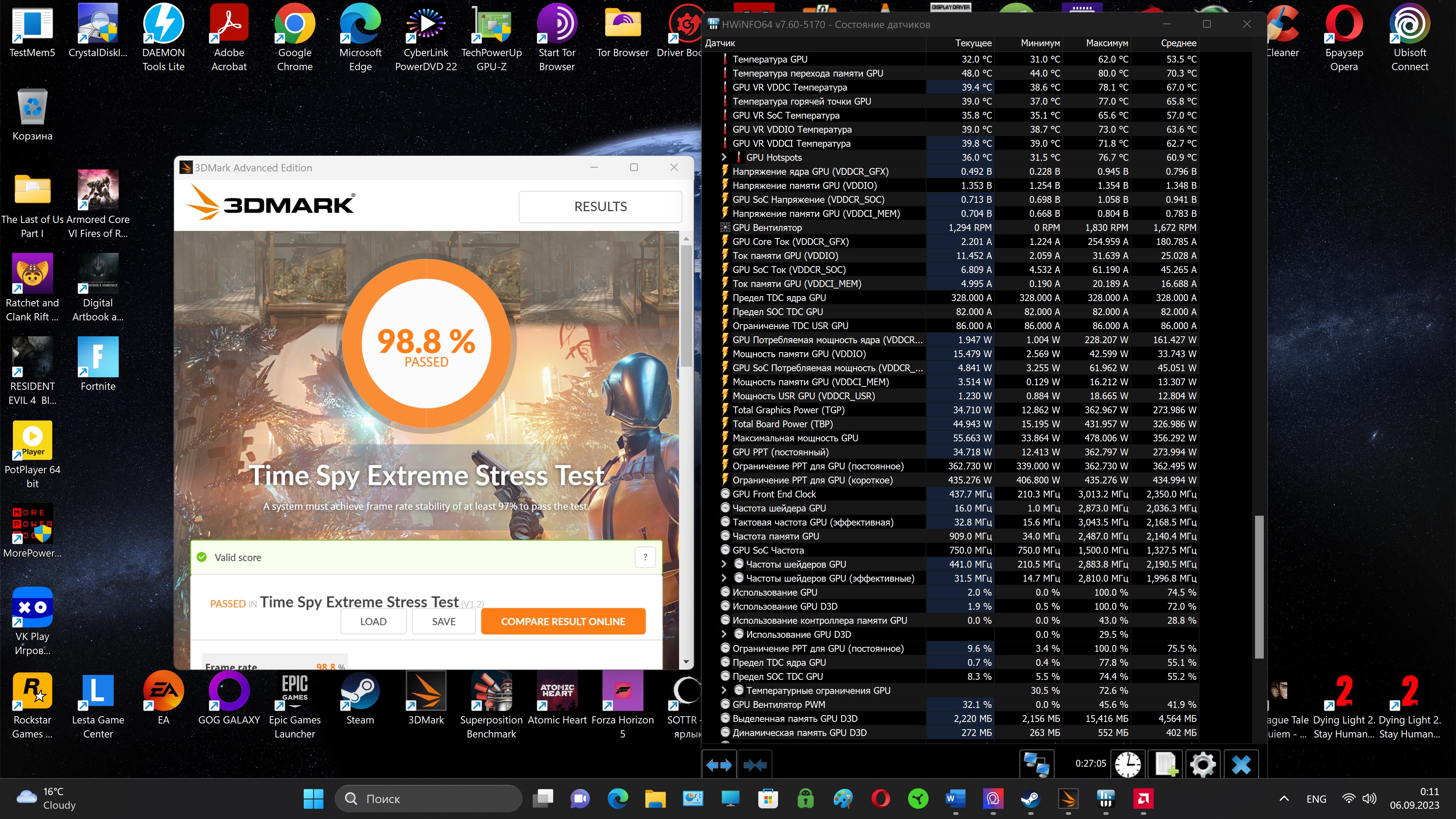Click Windows taskbar search field

pos(428,799)
